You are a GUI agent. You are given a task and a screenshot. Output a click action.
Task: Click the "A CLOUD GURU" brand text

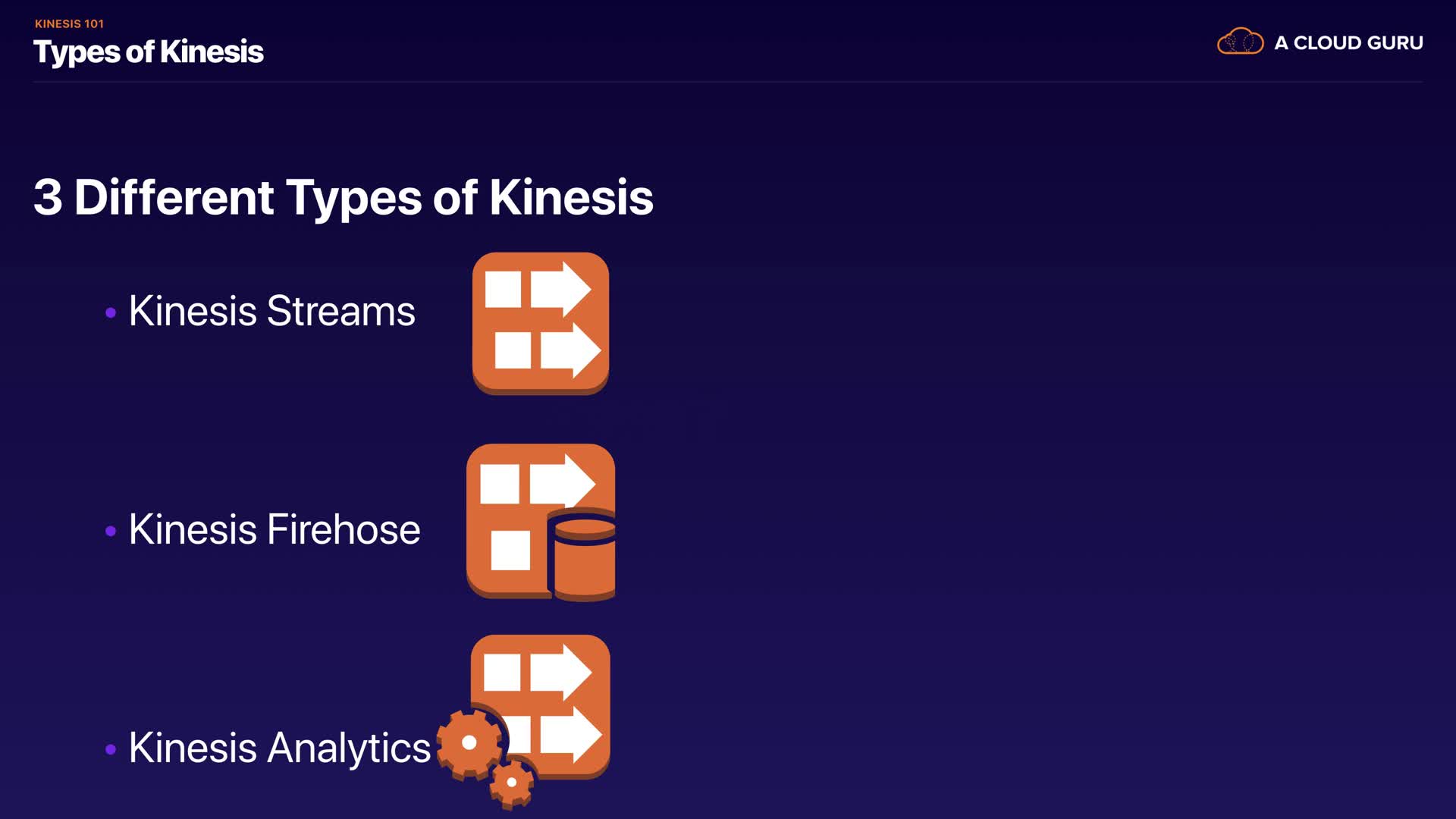tap(1348, 43)
